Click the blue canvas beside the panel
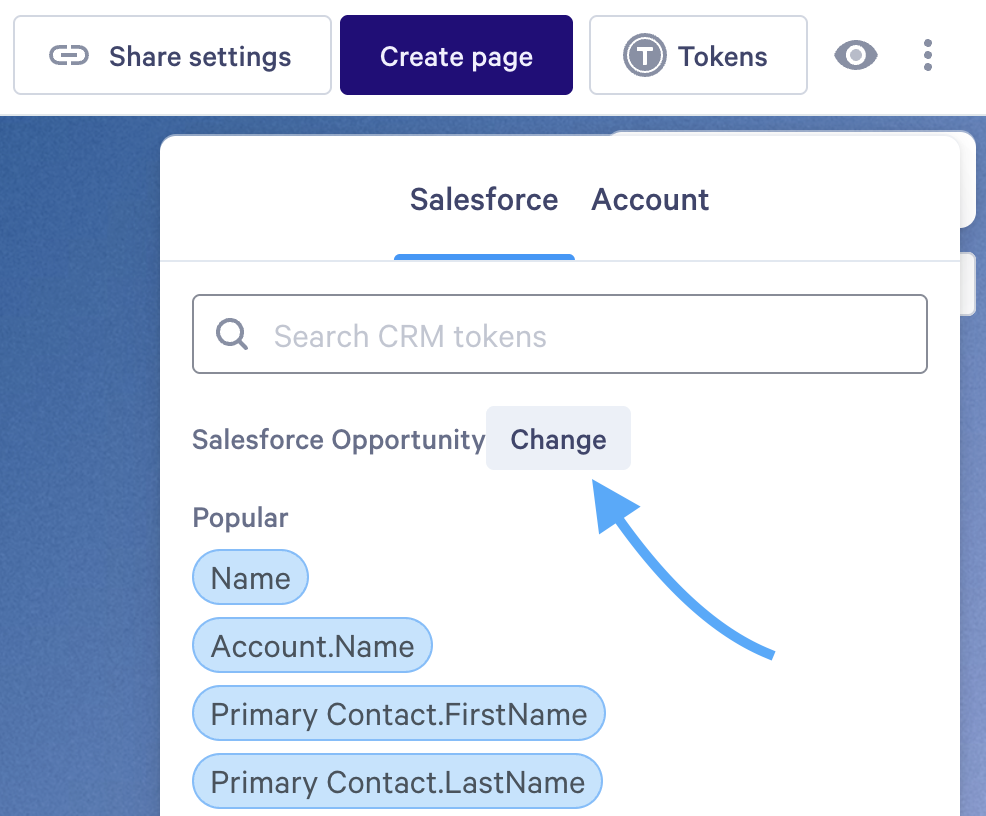The height and width of the screenshot is (816, 986). pos(80,450)
